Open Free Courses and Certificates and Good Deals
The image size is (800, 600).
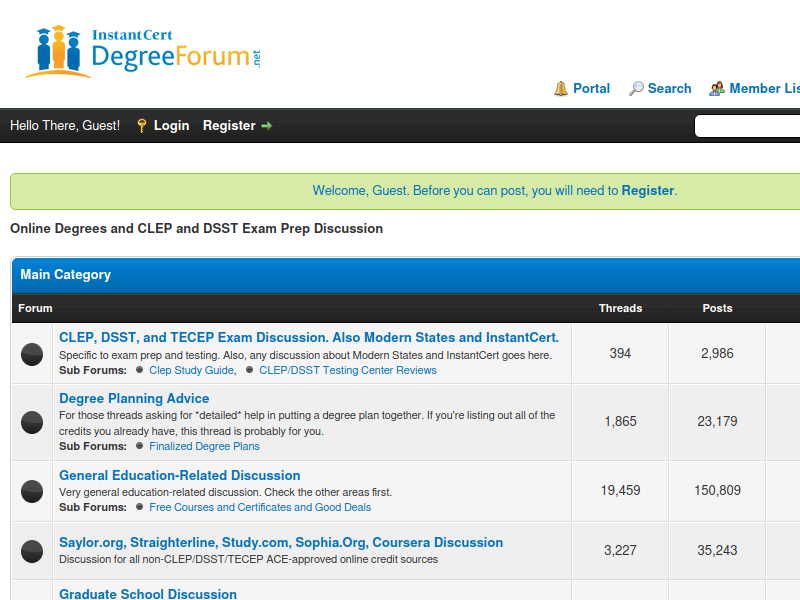tap(260, 508)
